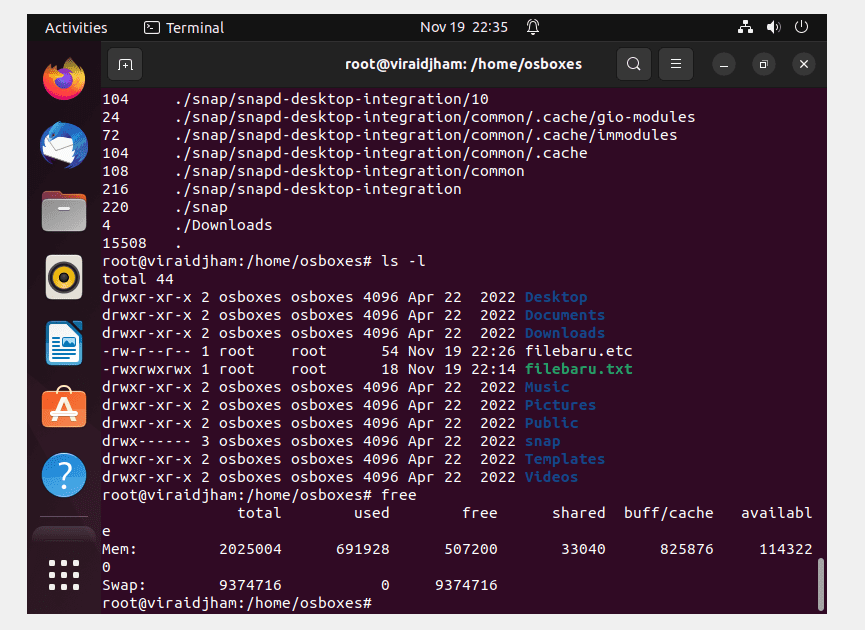Open the Terminal app menu
The image size is (865, 630).
(x=184, y=28)
